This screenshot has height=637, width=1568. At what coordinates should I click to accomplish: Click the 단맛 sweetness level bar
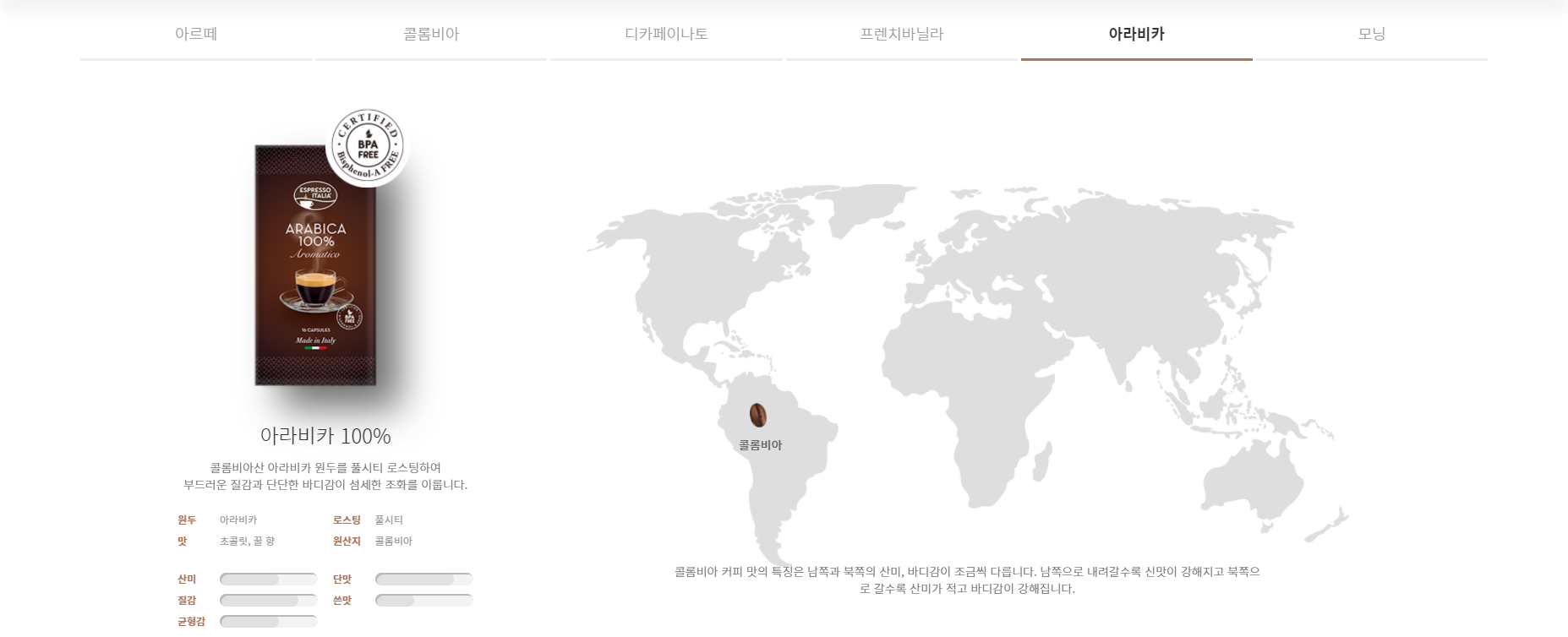tap(423, 579)
